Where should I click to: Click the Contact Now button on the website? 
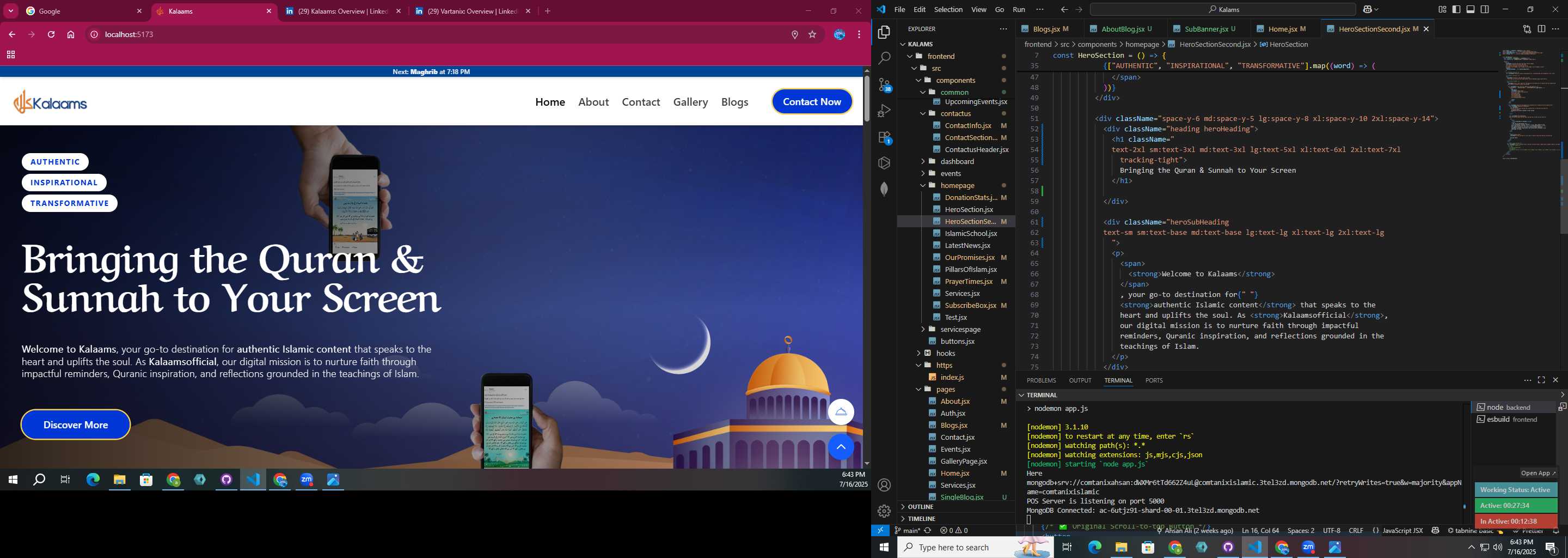click(812, 102)
